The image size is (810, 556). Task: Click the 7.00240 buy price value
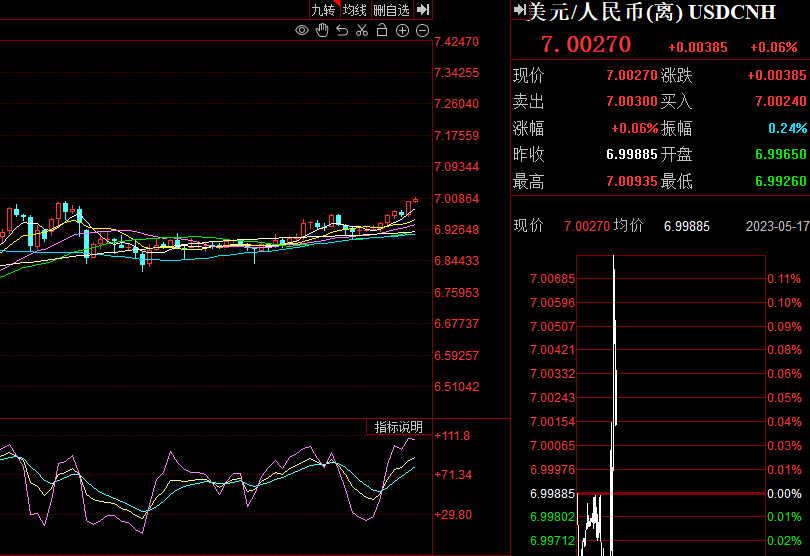click(780, 101)
